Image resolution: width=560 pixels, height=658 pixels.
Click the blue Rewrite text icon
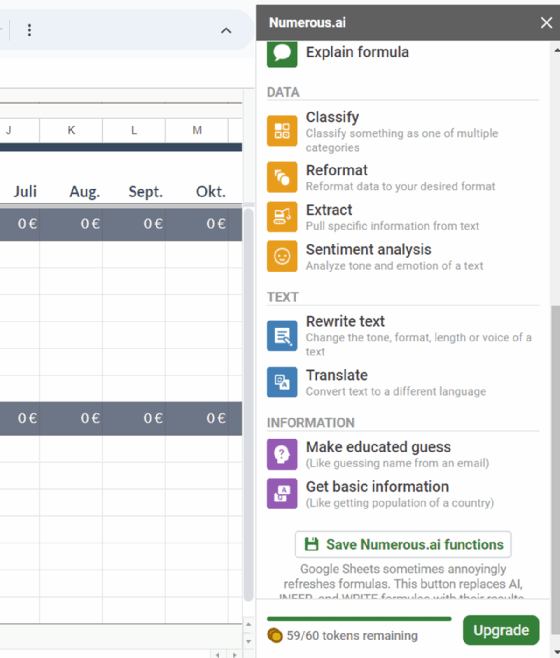point(282,335)
